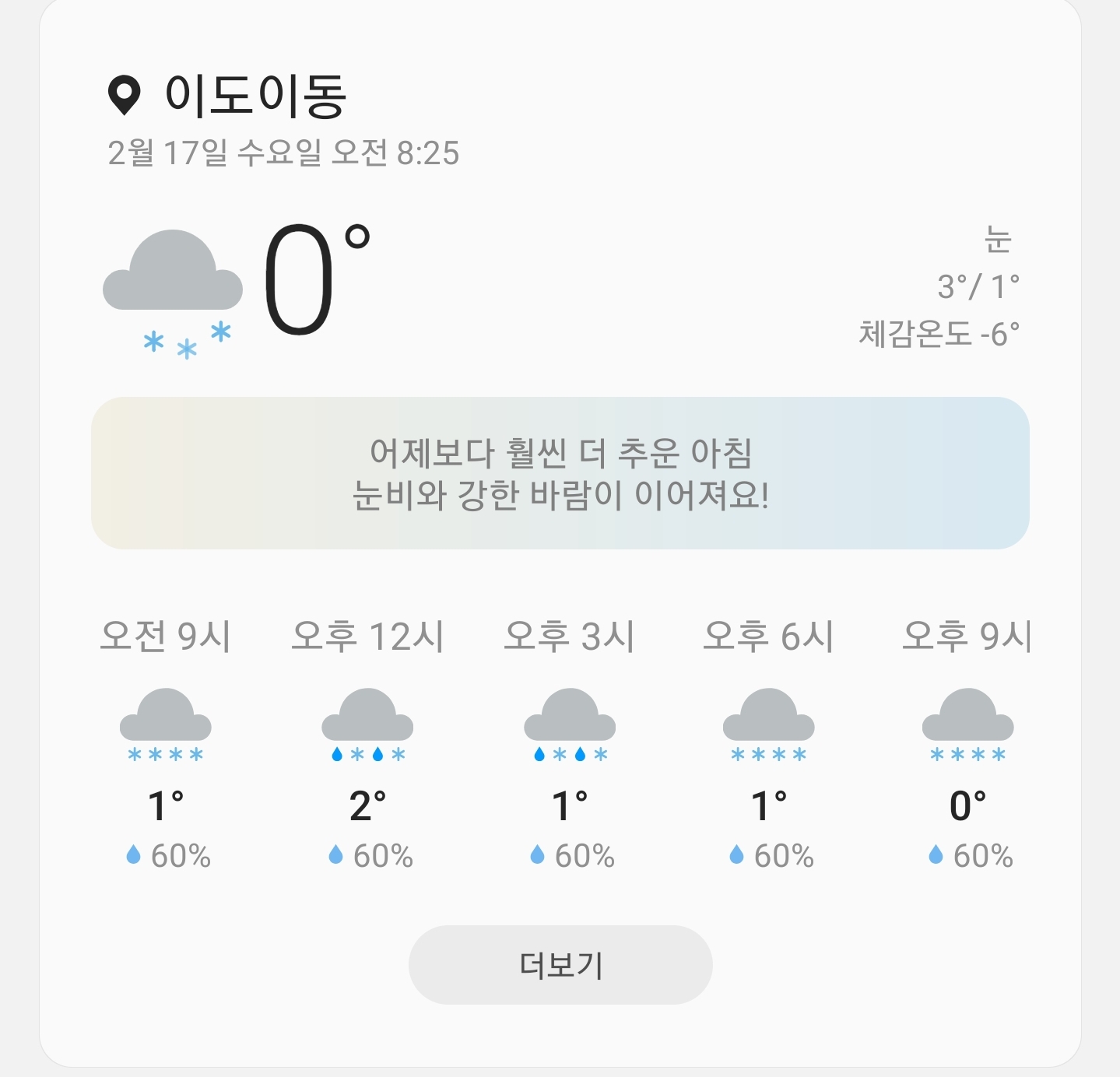Viewport: 1120px width, 1077px height.
Task: Tap the 오후 9시 precipitation droplet icon
Action: [936, 855]
